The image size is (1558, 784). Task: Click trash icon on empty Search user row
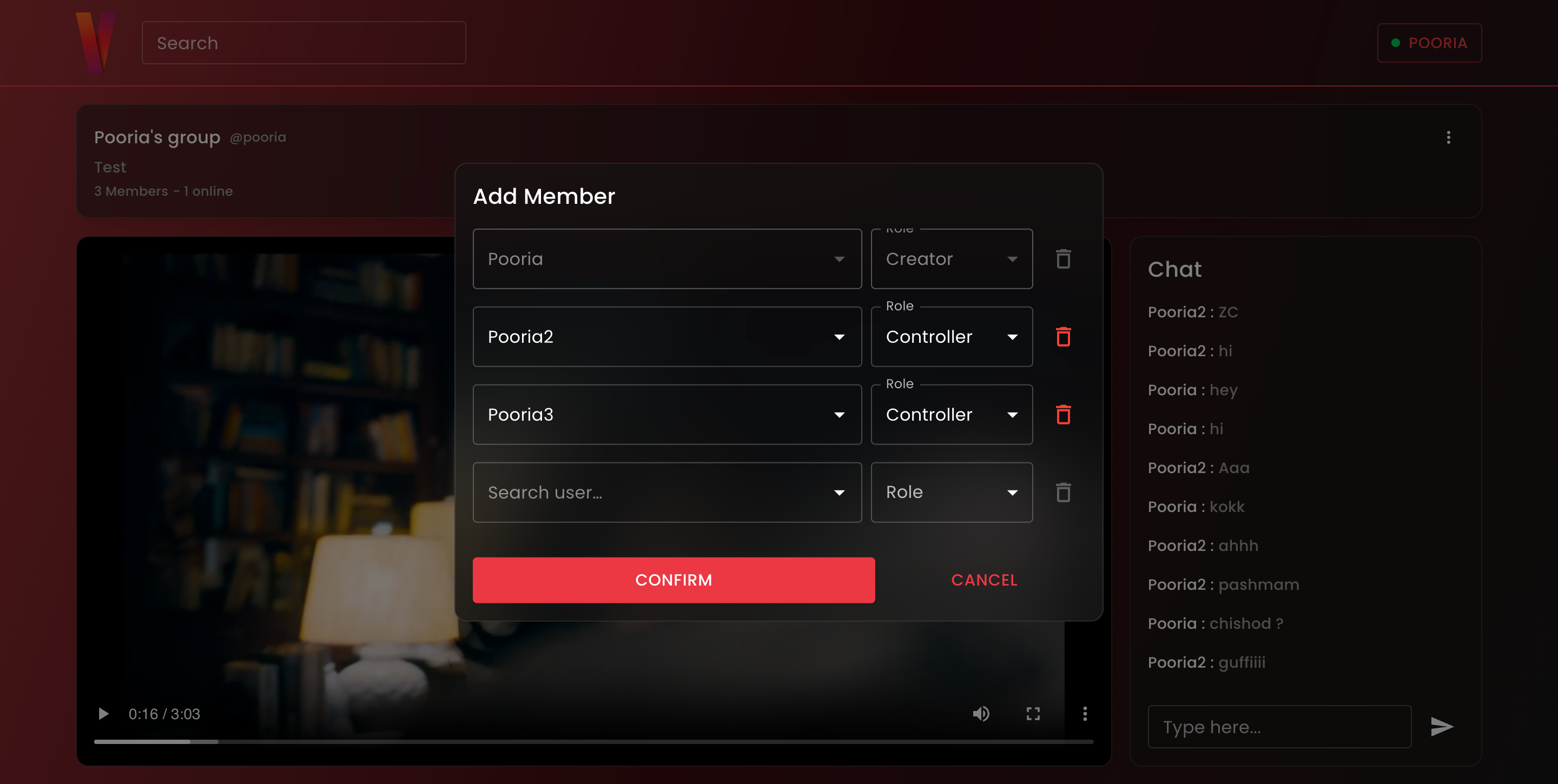pos(1062,492)
